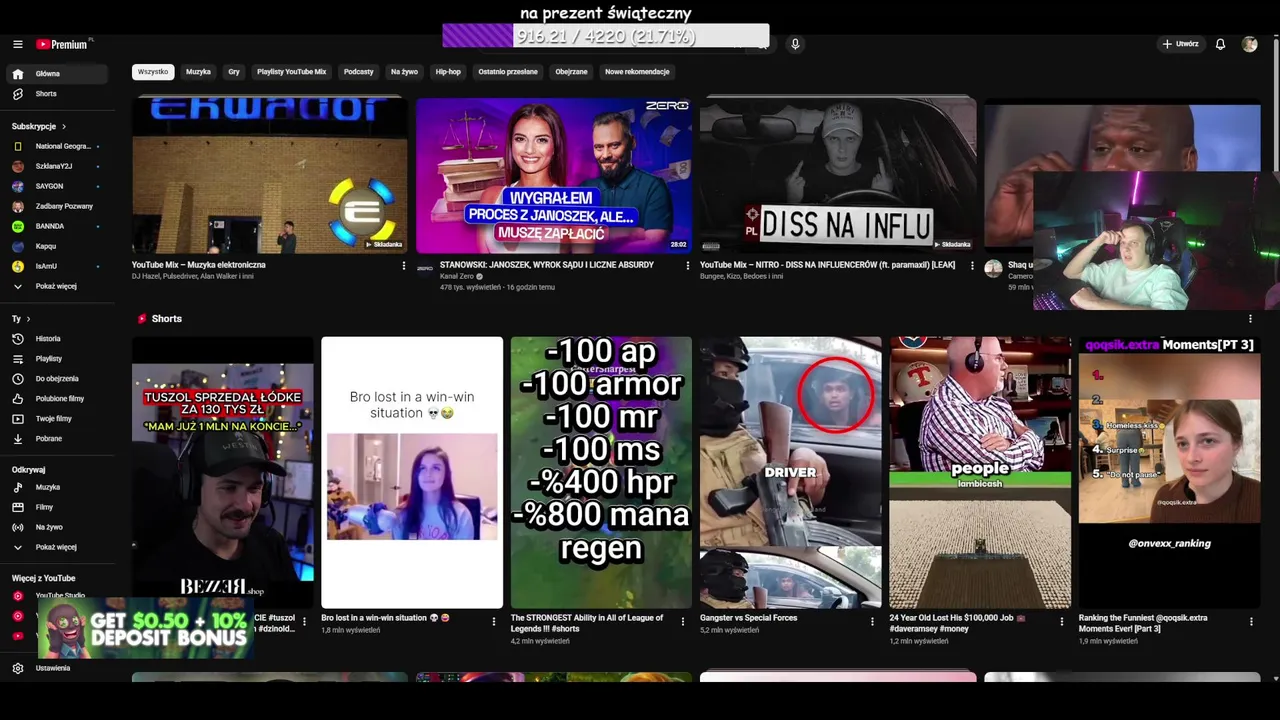Play the Ekwador YouTube Mix thumbnail
This screenshot has width=1280, height=720.
[x=269, y=175]
